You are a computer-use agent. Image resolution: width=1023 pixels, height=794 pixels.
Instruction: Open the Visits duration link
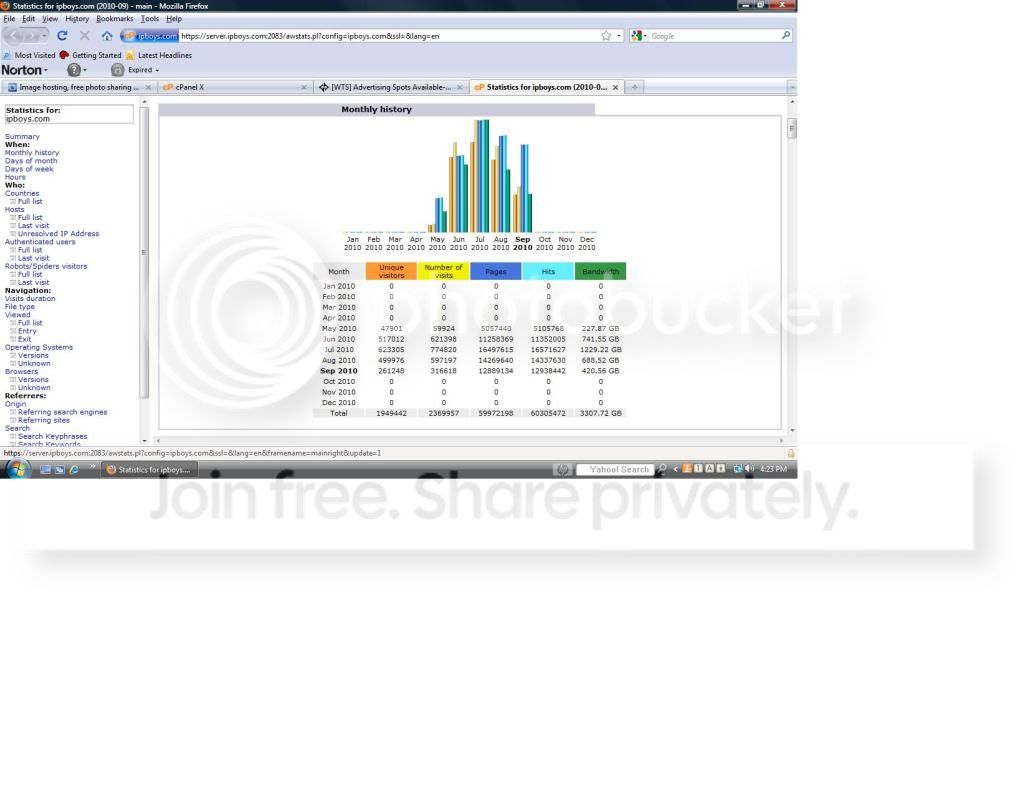[x=30, y=298]
